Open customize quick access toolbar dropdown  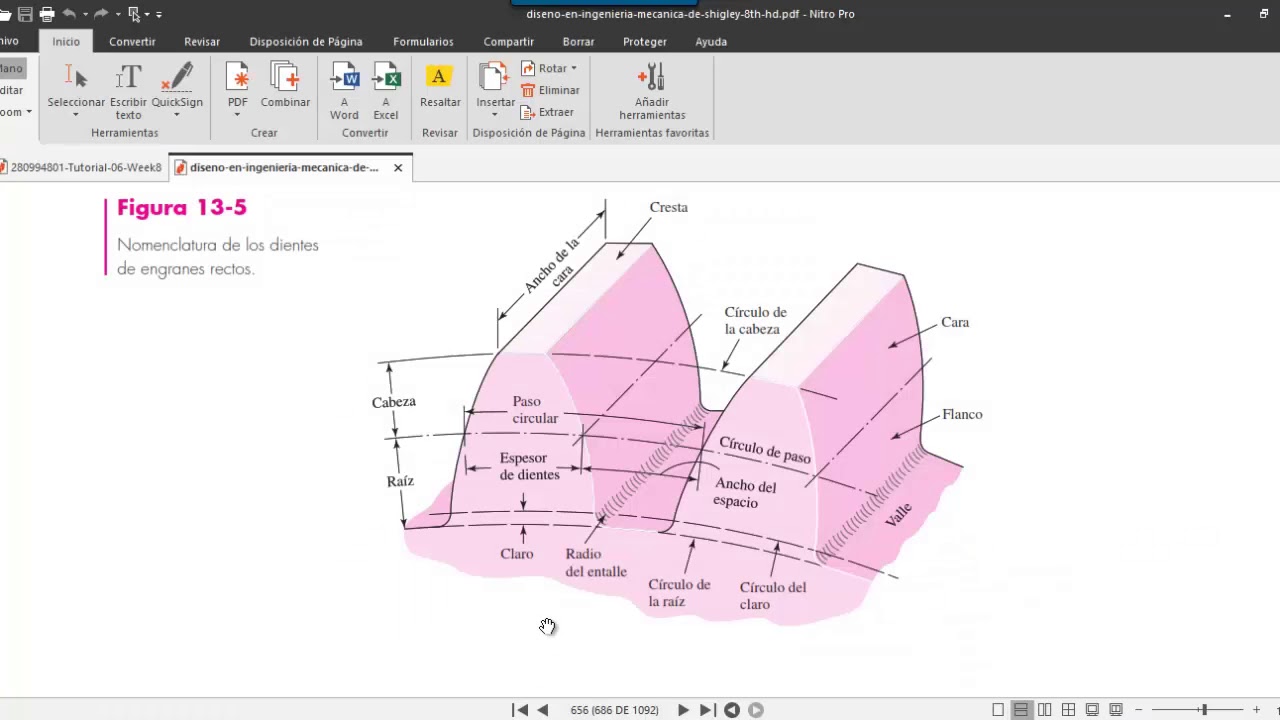click(x=159, y=15)
